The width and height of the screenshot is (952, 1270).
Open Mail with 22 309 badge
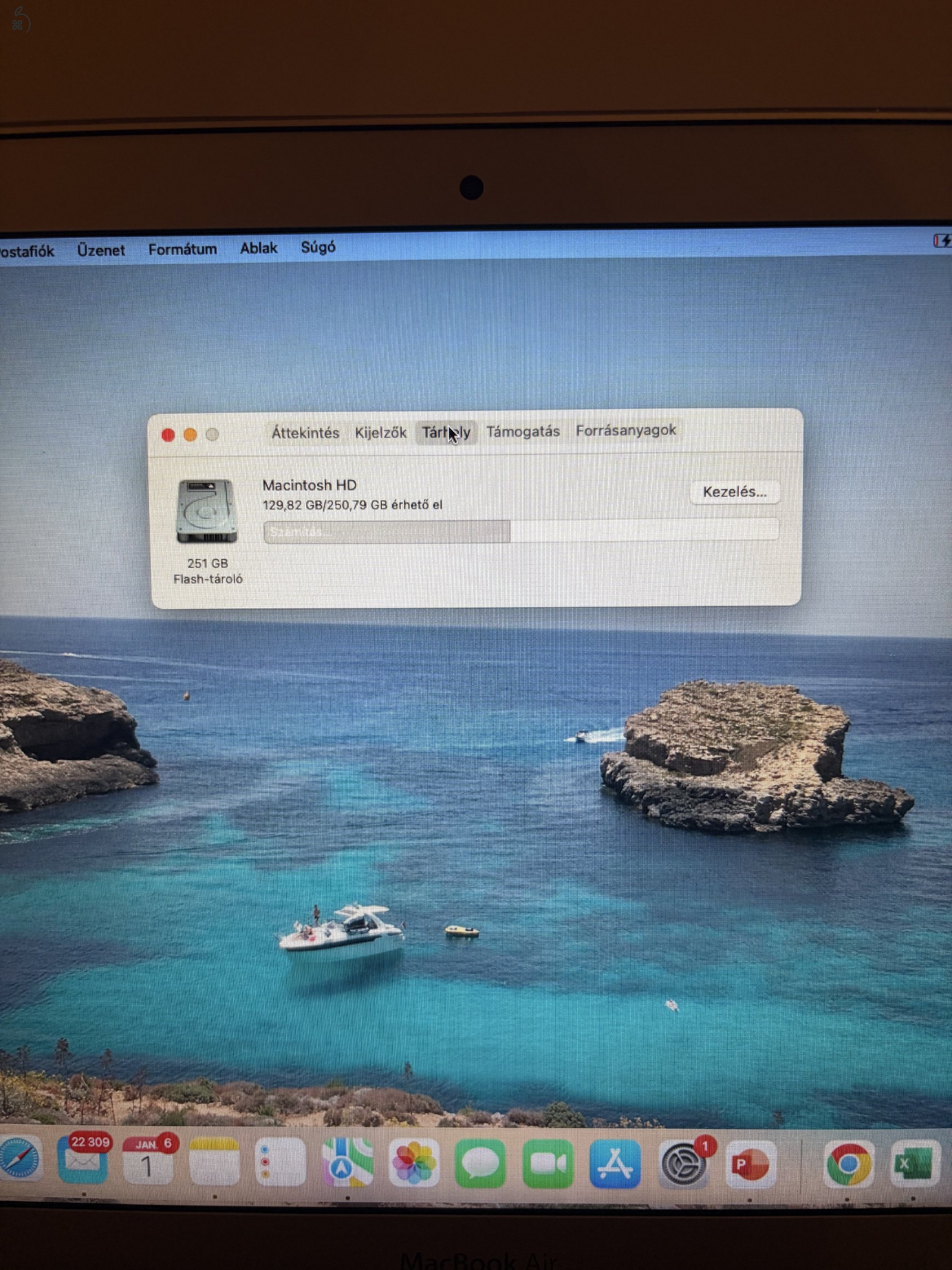coord(83,1160)
